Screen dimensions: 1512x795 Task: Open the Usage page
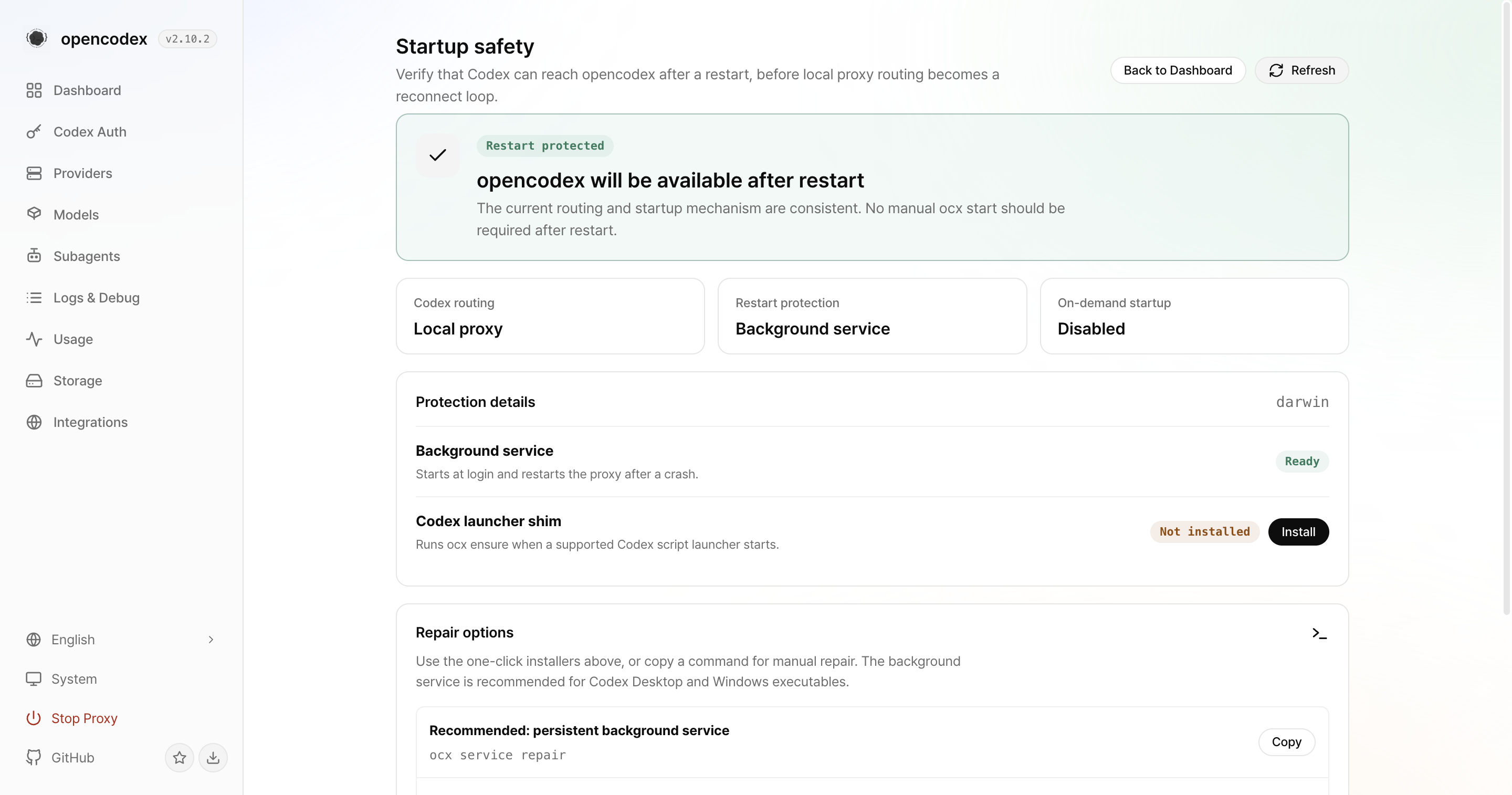(121, 339)
